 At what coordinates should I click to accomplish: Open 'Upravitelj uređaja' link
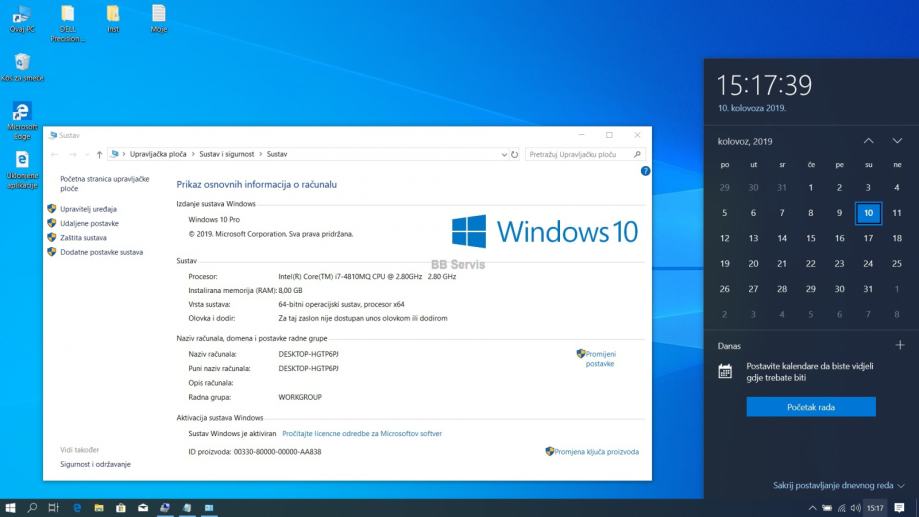click(89, 209)
